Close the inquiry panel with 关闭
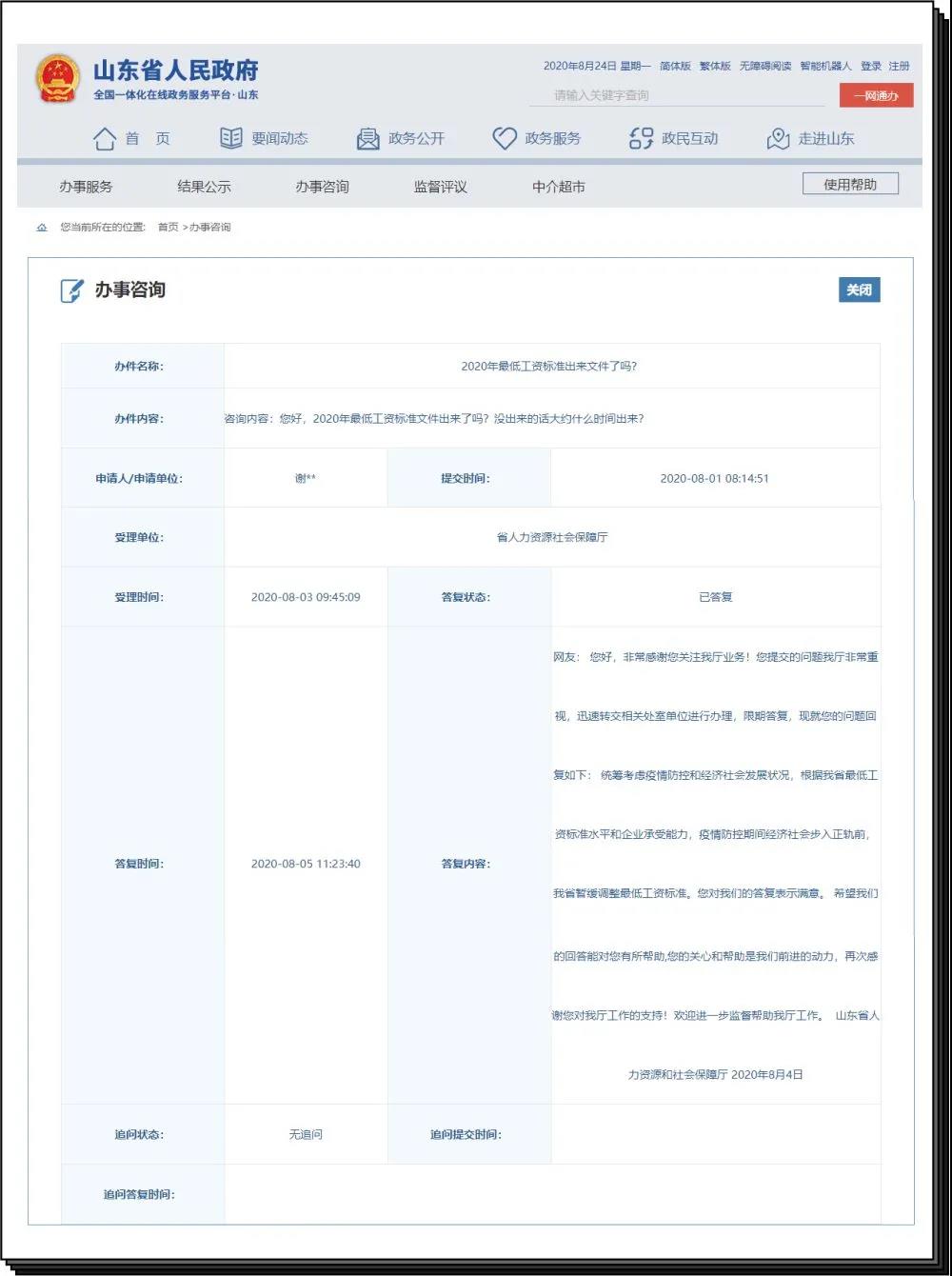Viewport: 952px width, 1276px height. click(859, 290)
